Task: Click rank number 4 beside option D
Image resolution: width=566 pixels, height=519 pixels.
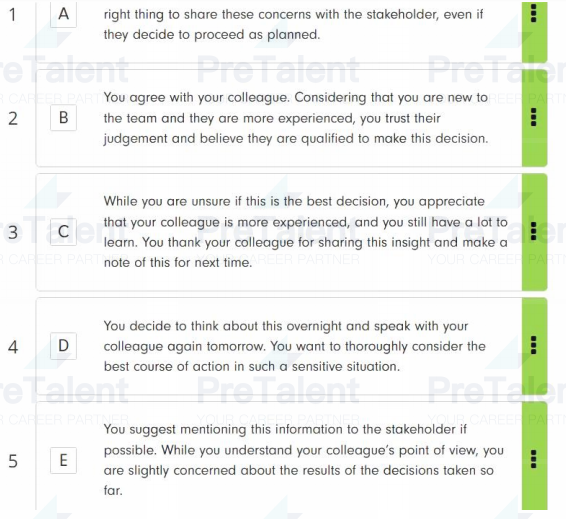Action: (x=13, y=347)
